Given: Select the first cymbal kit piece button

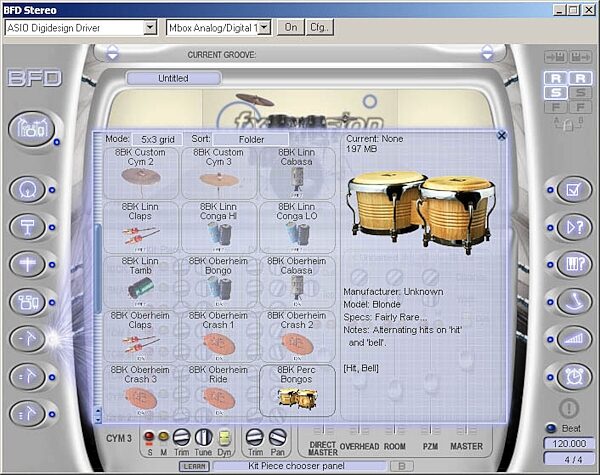Looking at the screenshot, I should coord(28,339).
